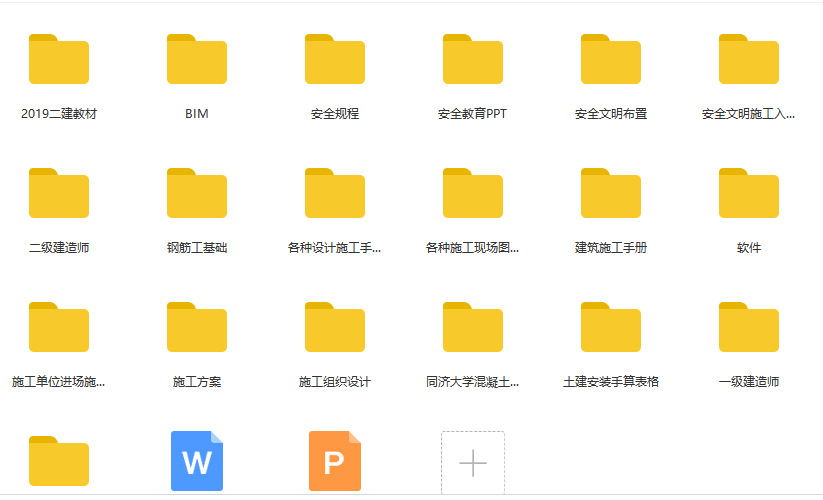Select the 各种施工现场图... folder thumbnail

473,194
